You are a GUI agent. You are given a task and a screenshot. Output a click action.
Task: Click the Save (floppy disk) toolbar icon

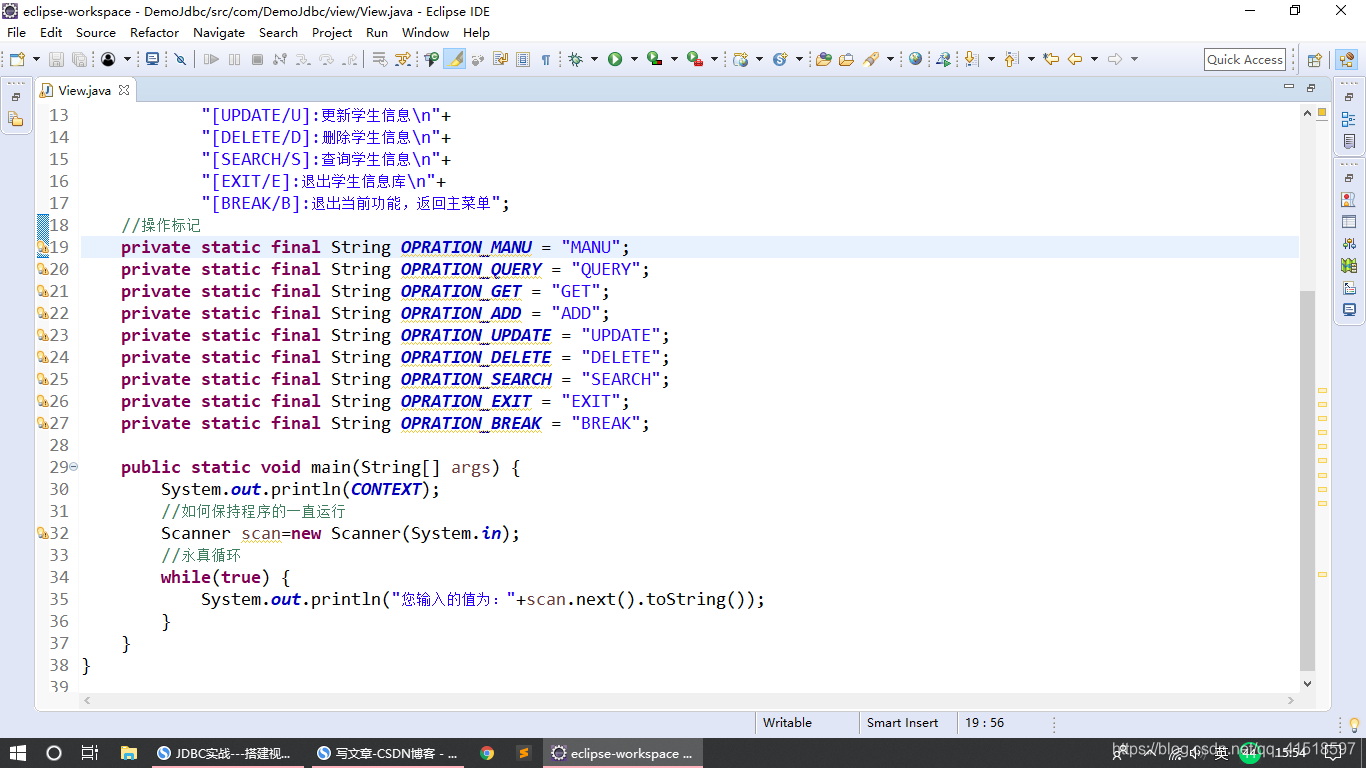pos(56,60)
